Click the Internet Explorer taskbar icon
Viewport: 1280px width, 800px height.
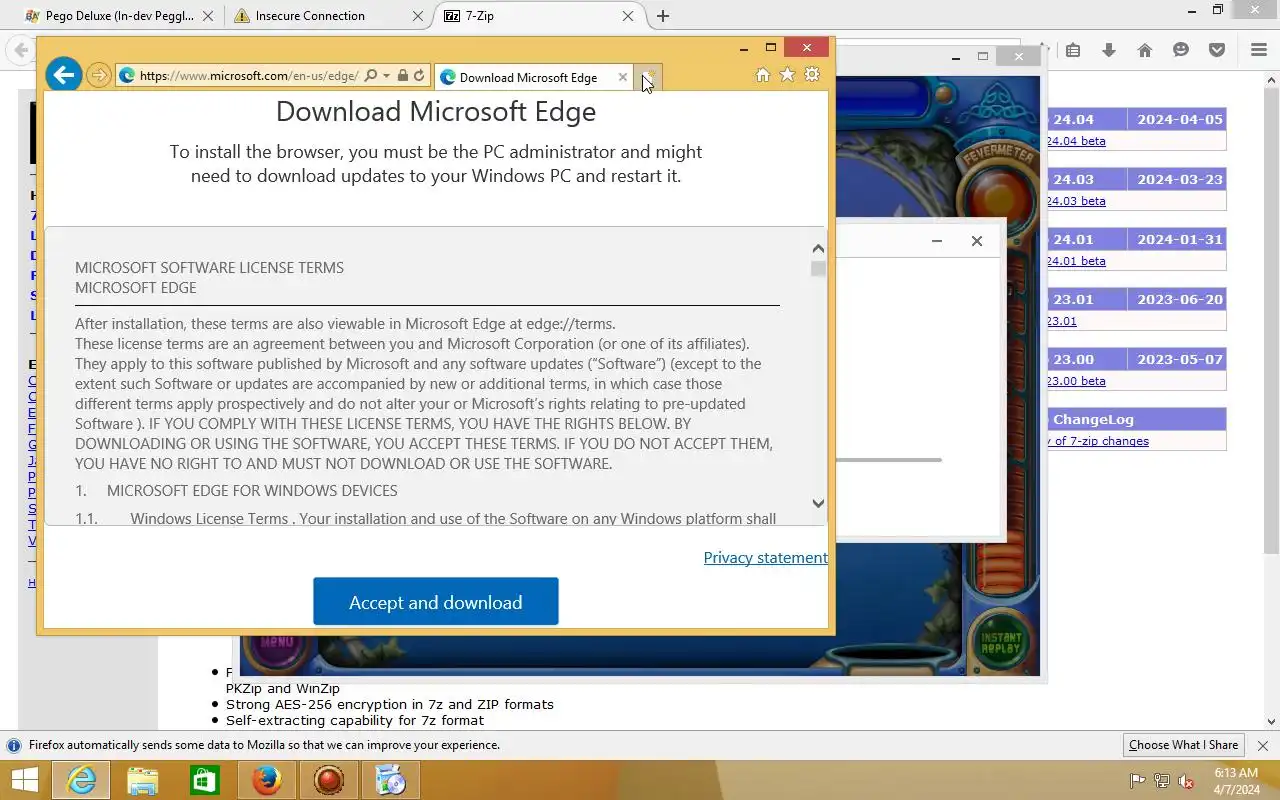point(81,780)
